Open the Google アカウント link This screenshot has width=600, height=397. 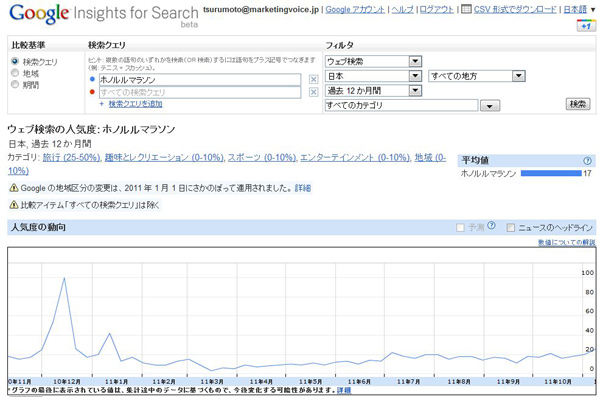coord(355,10)
